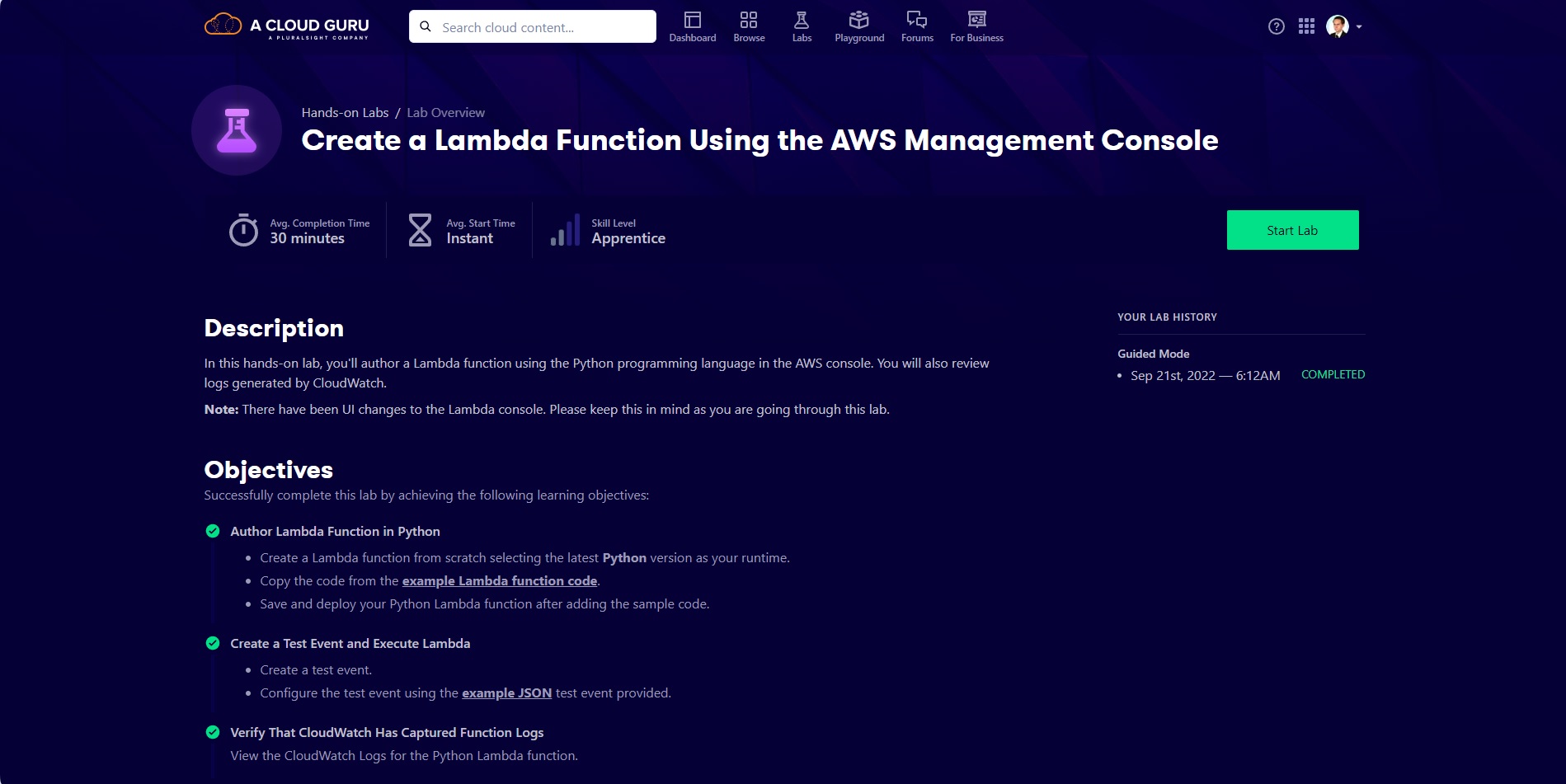The width and height of the screenshot is (1566, 784).
Task: Click the Description heading
Action: click(274, 328)
